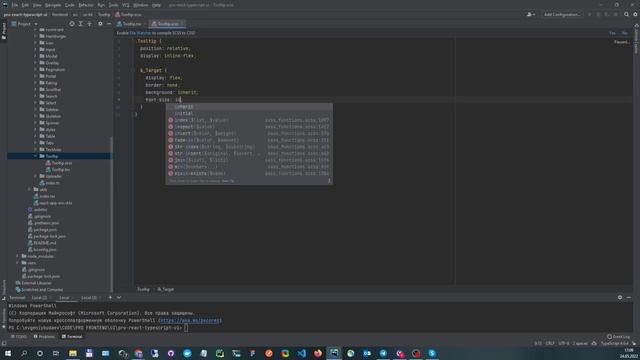Screen dimensions: 640x360
Task: Open the VCS menu
Action: (x=126, y=5)
